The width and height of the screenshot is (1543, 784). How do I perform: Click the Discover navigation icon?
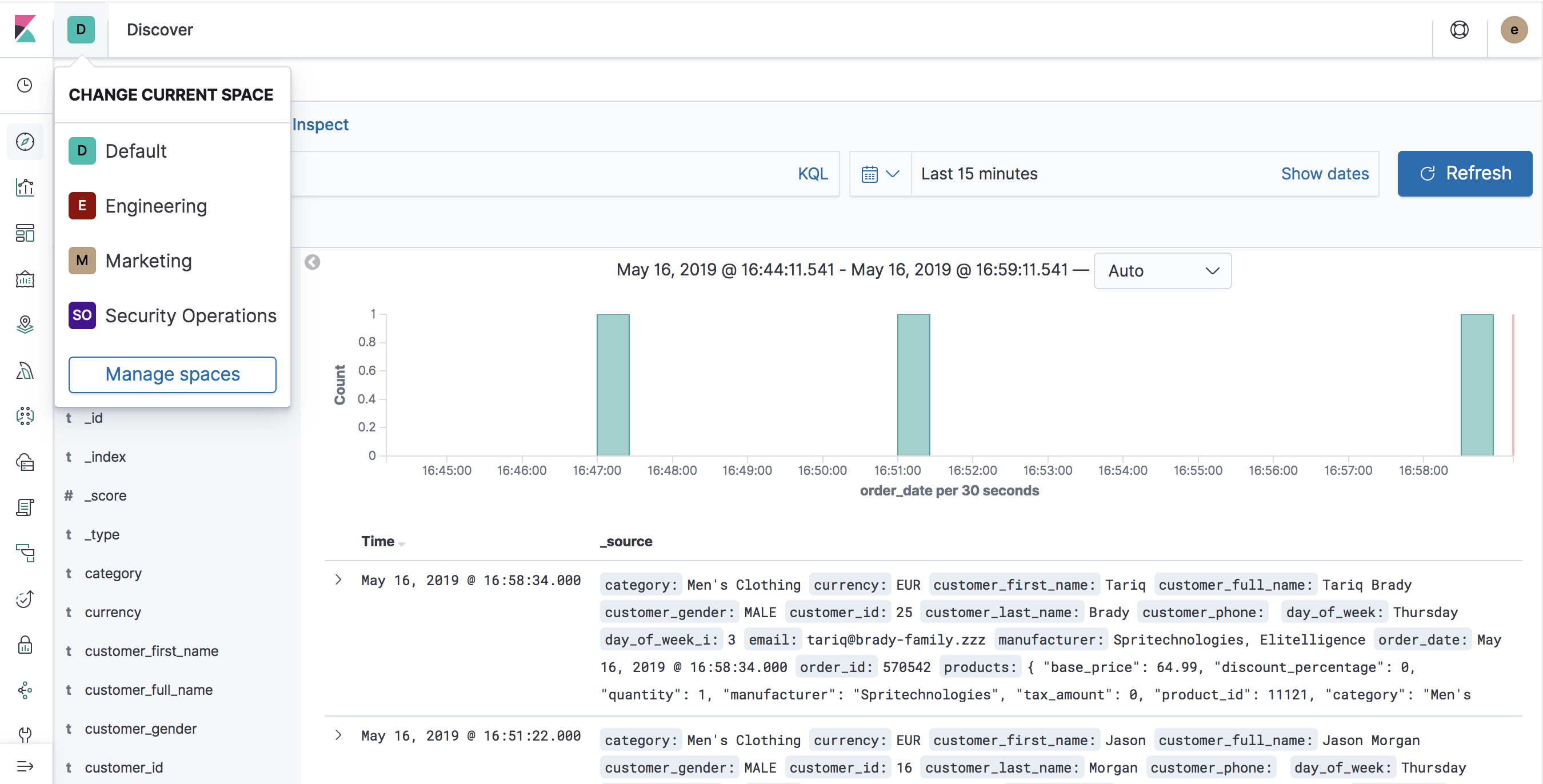pos(27,142)
